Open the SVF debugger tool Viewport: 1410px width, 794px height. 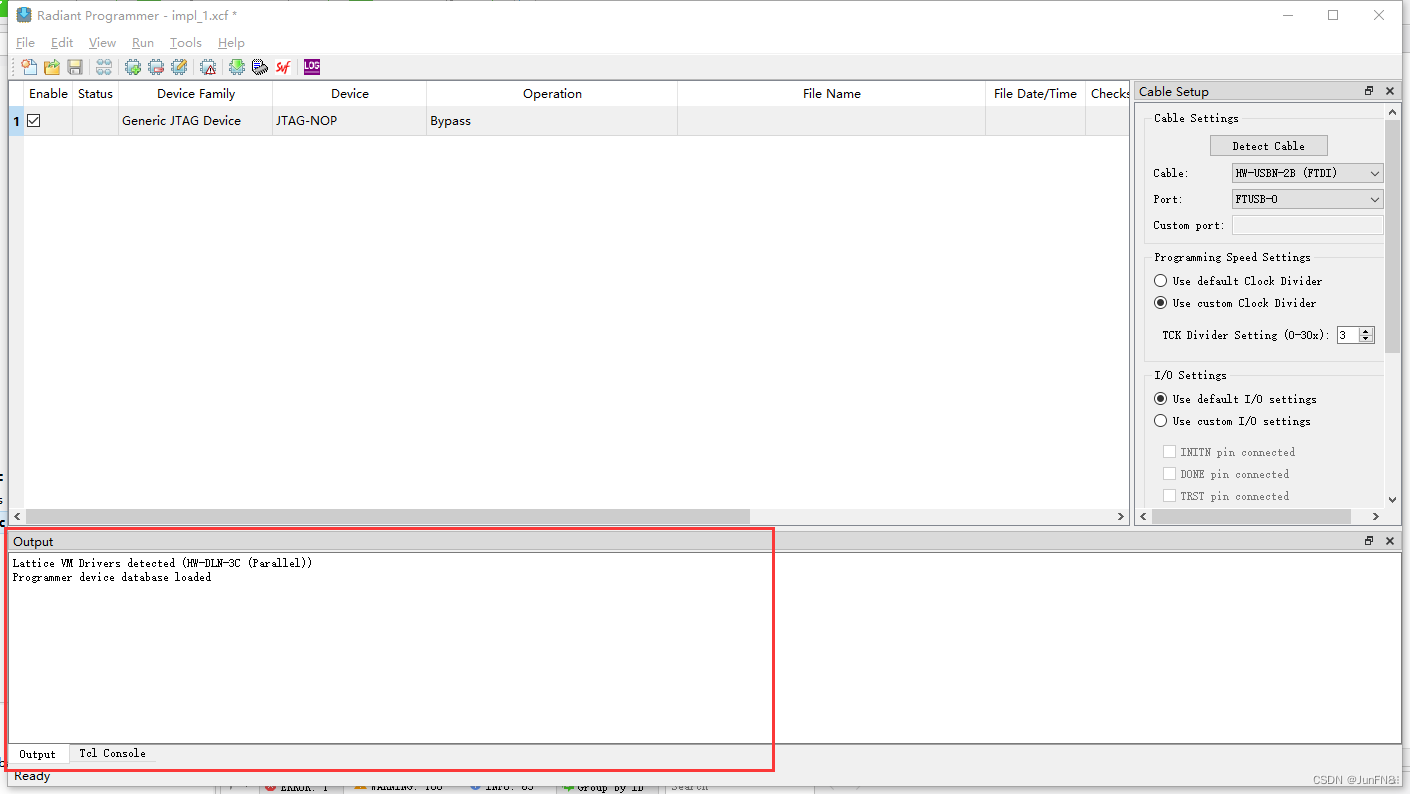[283, 67]
